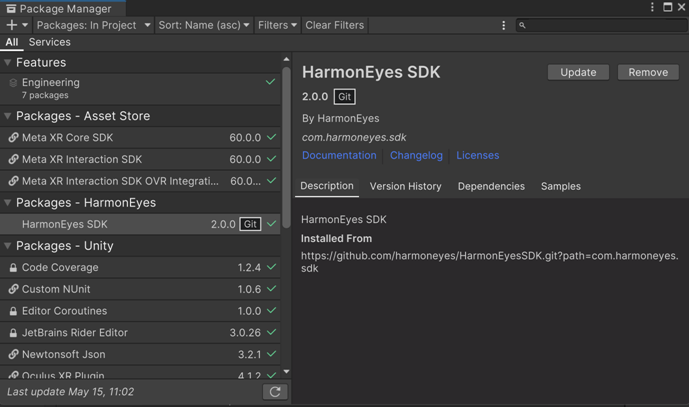Click link icon beside Meta XR Interaction SDK OVR Integrati...
The image size is (689, 407).
[13, 181]
